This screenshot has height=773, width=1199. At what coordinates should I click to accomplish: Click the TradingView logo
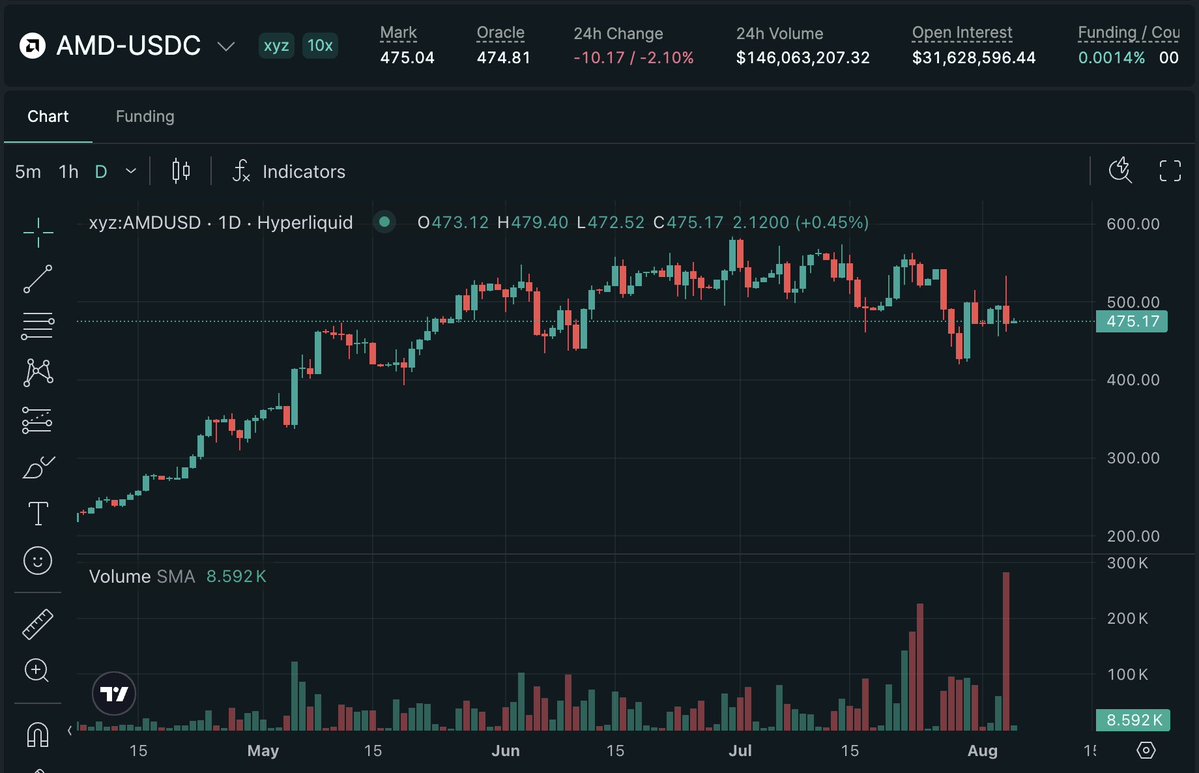[x=114, y=693]
